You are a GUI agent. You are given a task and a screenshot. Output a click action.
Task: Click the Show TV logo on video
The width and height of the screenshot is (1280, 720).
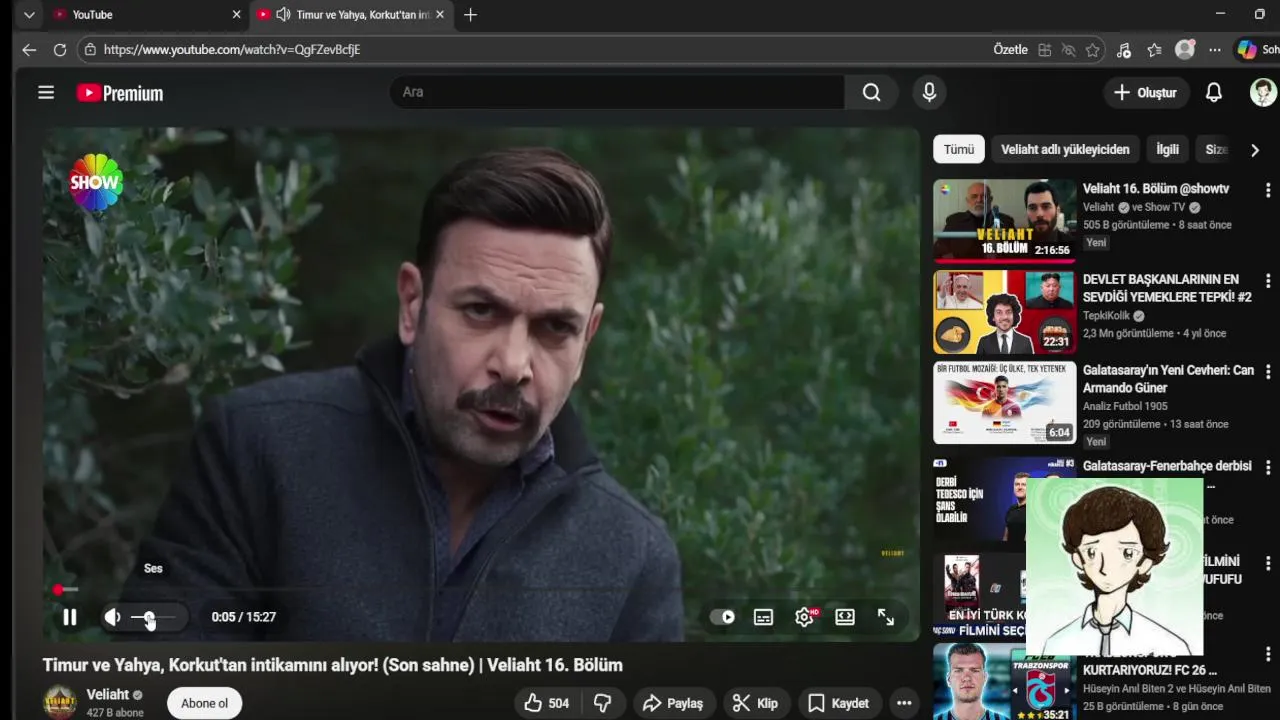[95, 182]
